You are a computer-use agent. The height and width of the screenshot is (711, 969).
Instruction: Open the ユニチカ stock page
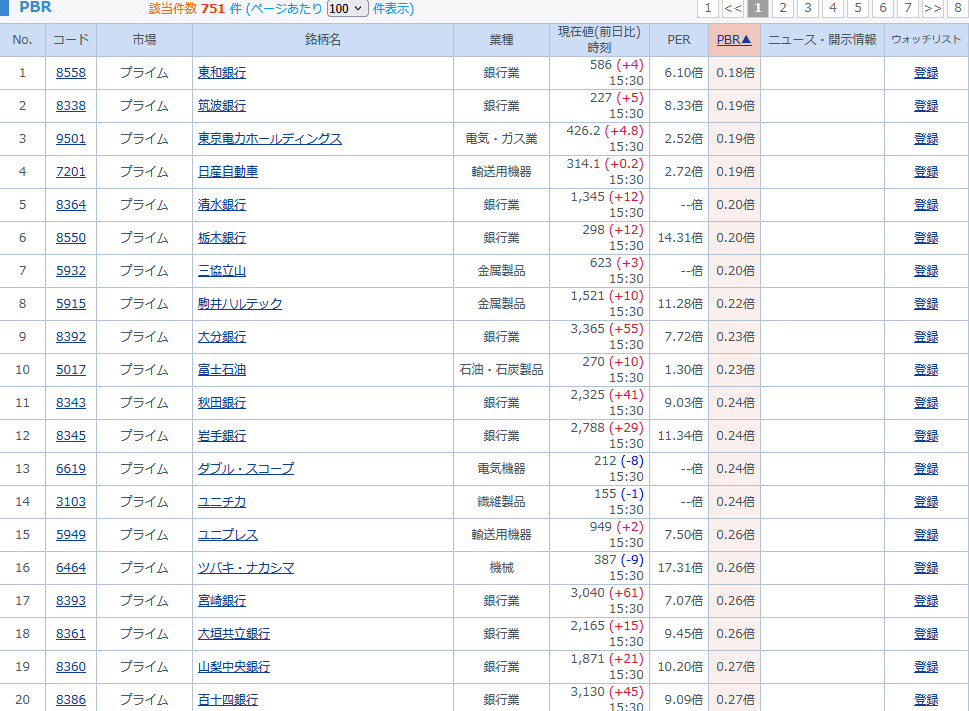point(221,502)
